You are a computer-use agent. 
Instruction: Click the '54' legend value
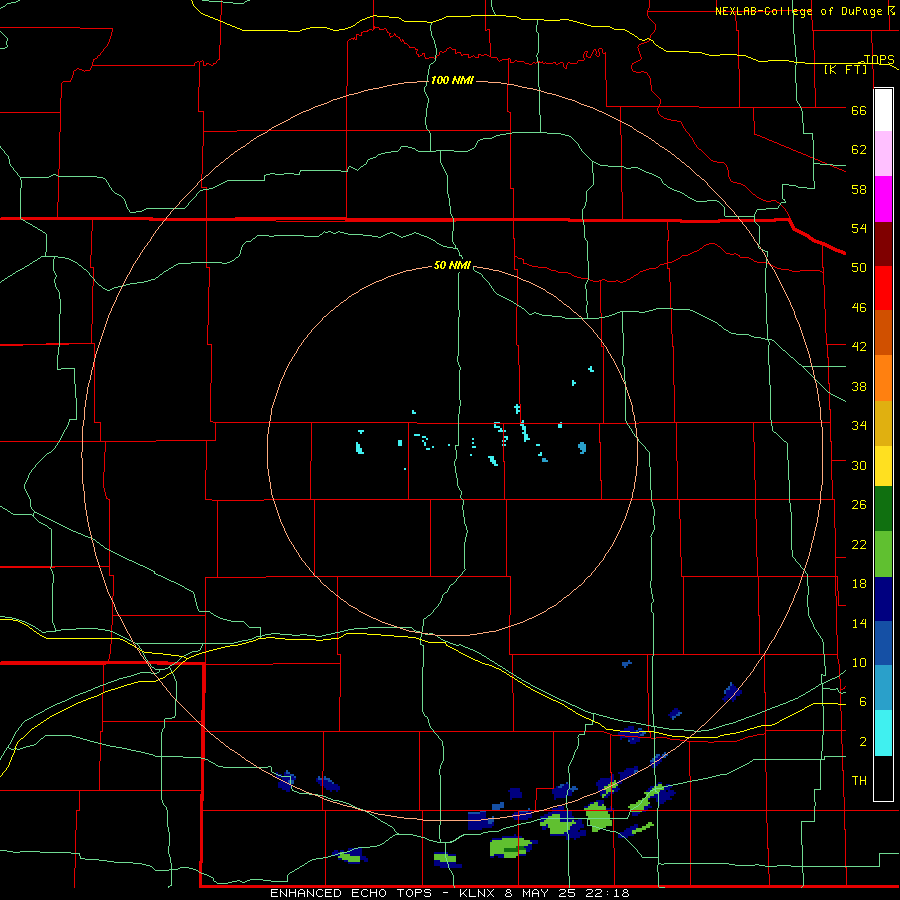coord(859,228)
